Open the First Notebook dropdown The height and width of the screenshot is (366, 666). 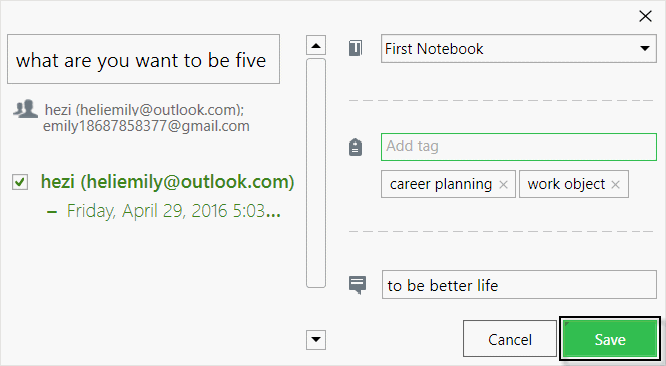(x=519, y=49)
